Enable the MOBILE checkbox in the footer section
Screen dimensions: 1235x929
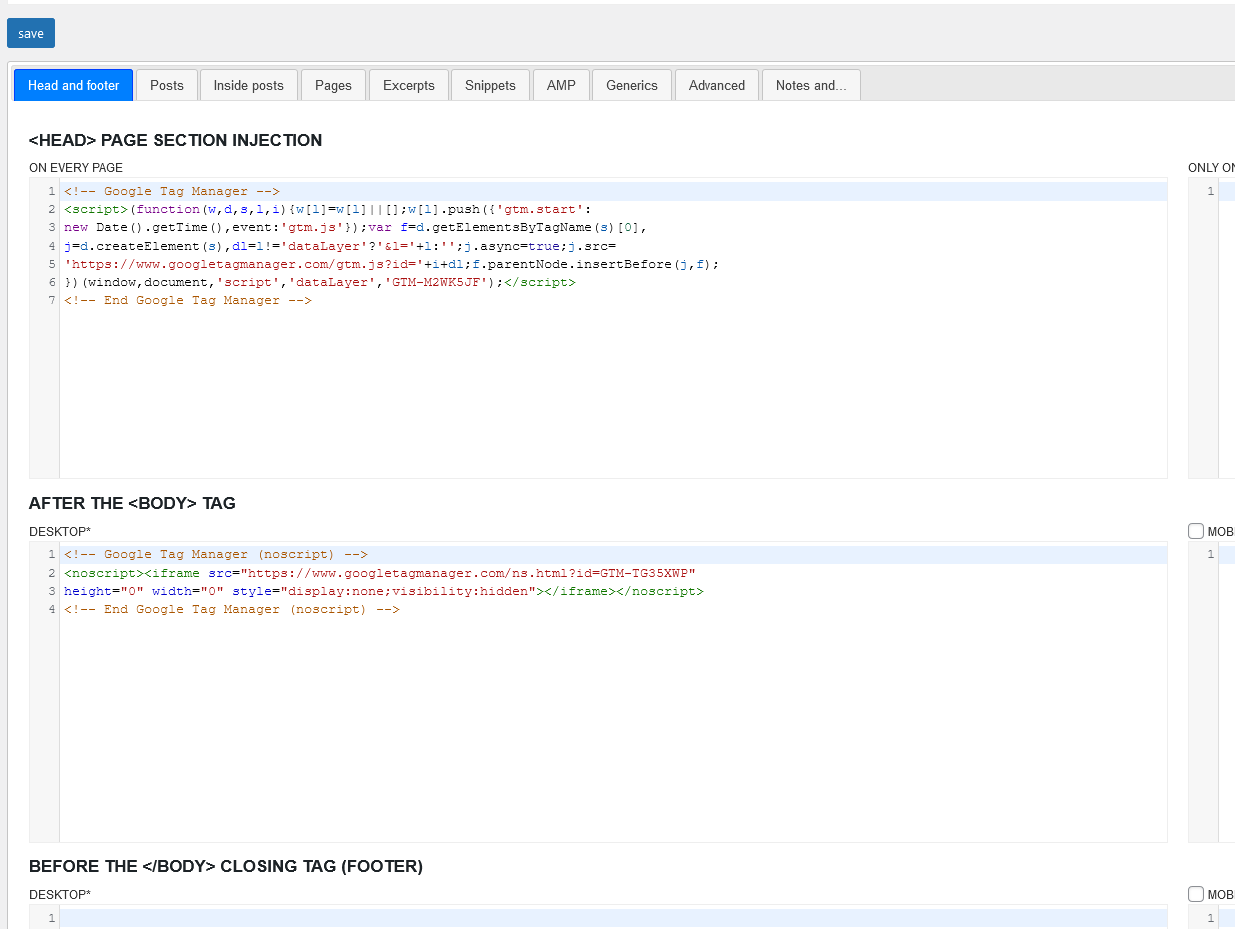pyautogui.click(x=1196, y=894)
